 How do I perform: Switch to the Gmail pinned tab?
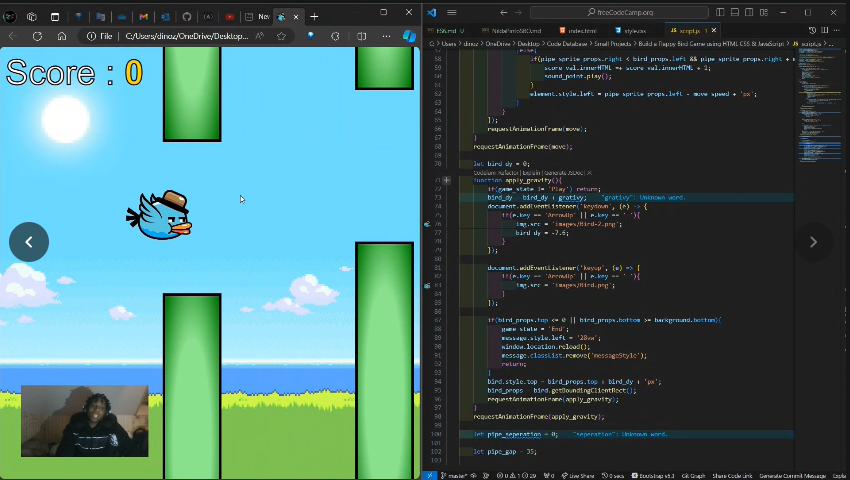144,17
